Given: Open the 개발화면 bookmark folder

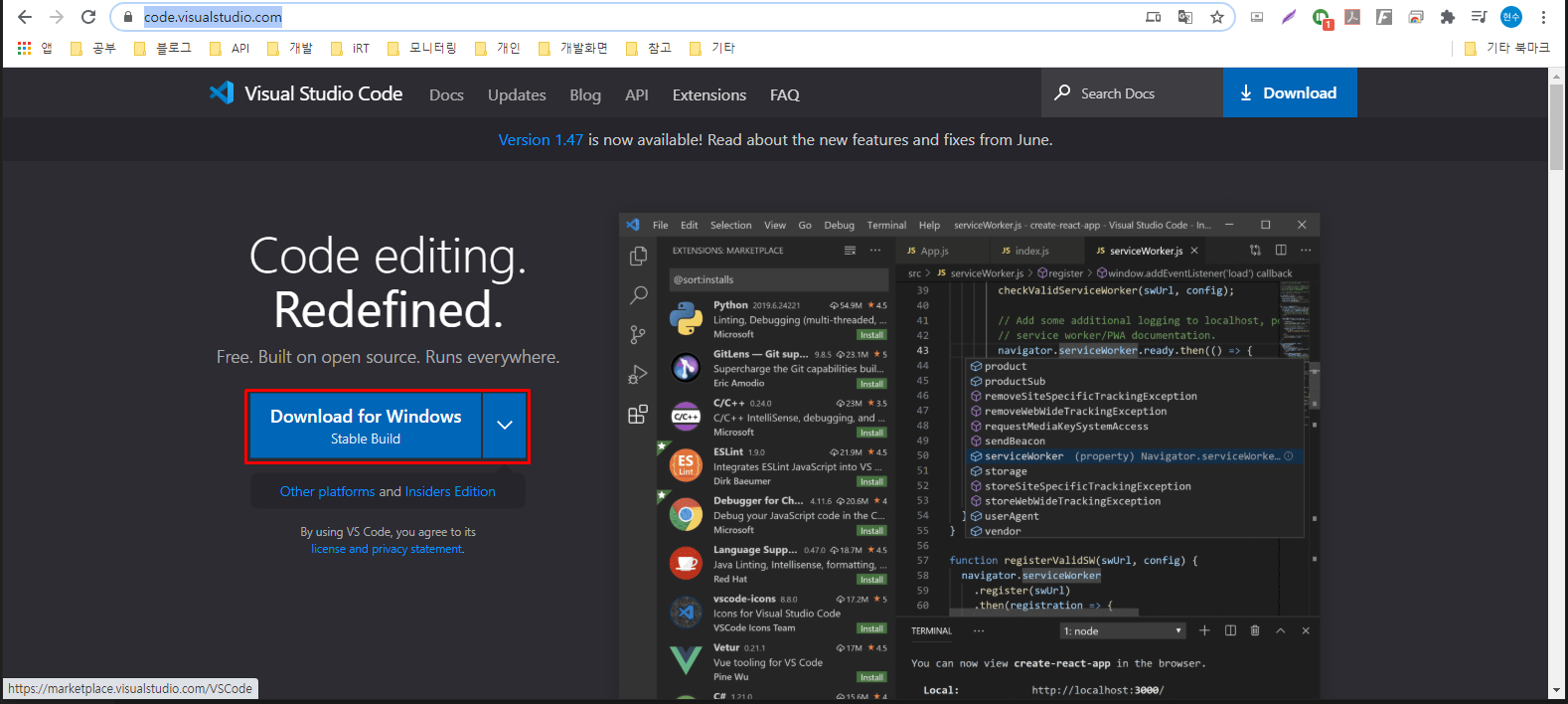Looking at the screenshot, I should [572, 48].
